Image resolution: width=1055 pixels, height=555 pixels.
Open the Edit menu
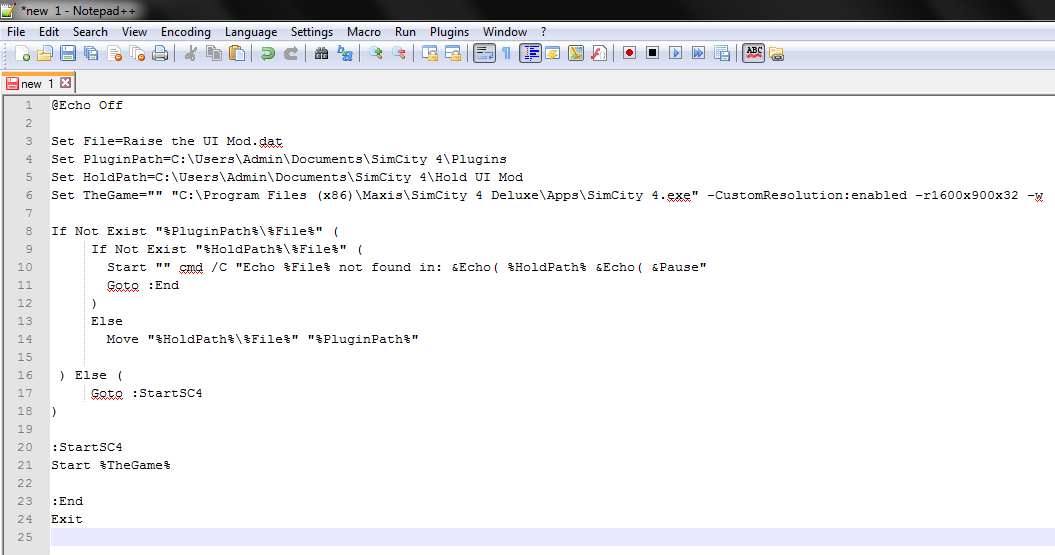(48, 32)
